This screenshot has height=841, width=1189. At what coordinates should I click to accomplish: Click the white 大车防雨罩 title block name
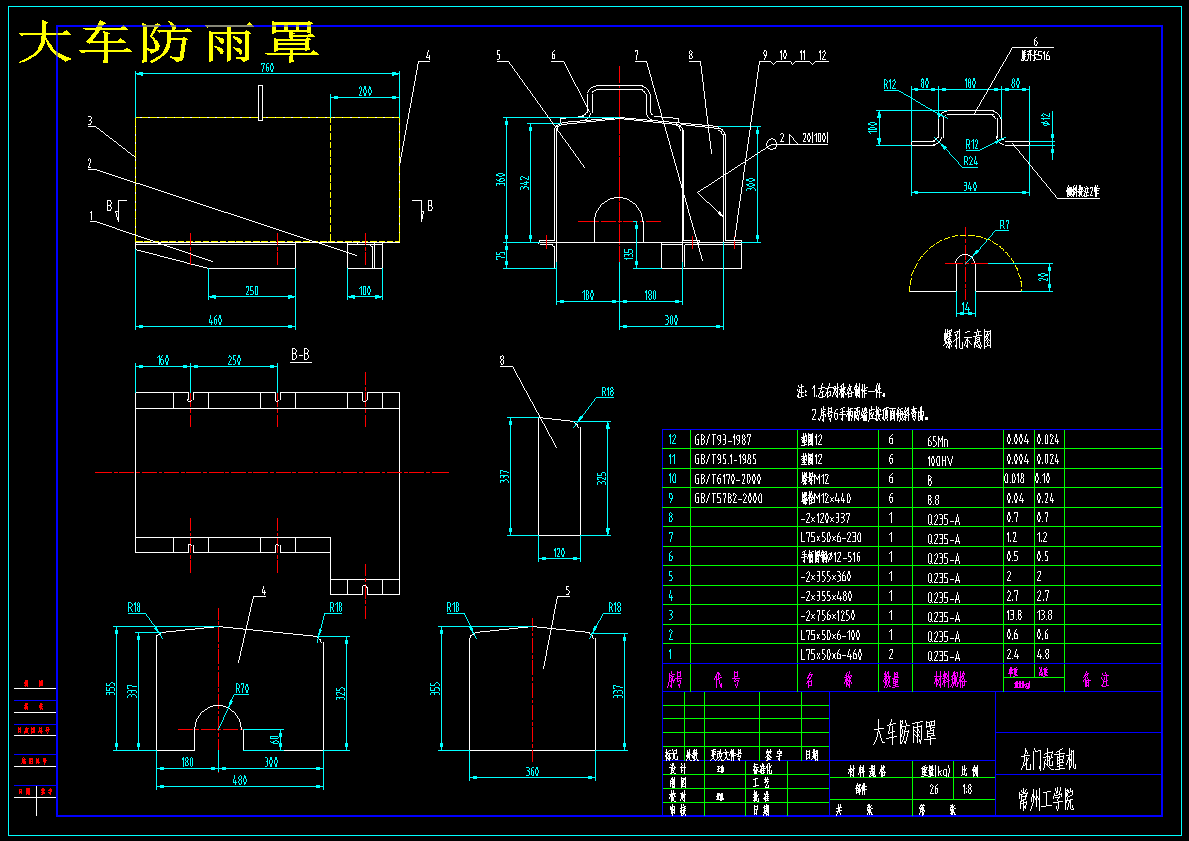[x=904, y=733]
